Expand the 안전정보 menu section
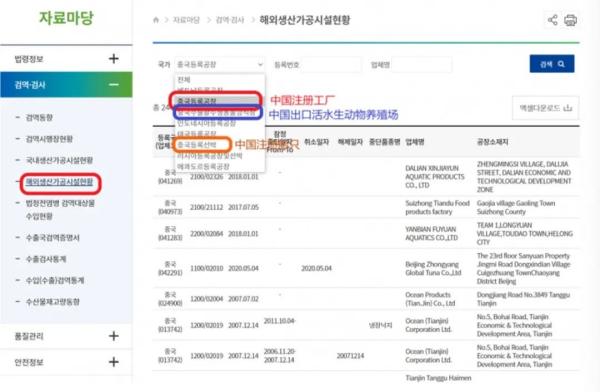The width and height of the screenshot is (600, 392). [114, 362]
